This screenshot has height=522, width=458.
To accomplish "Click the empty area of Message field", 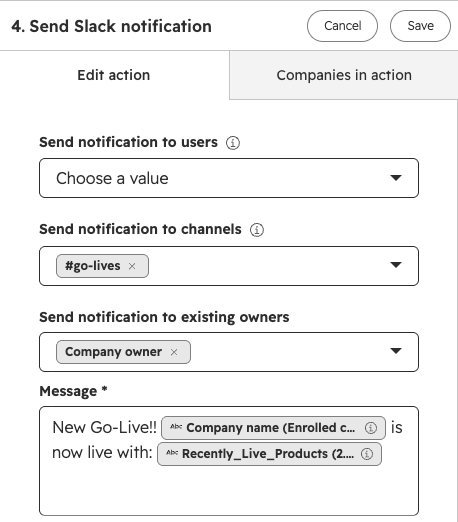I will (x=229, y=490).
